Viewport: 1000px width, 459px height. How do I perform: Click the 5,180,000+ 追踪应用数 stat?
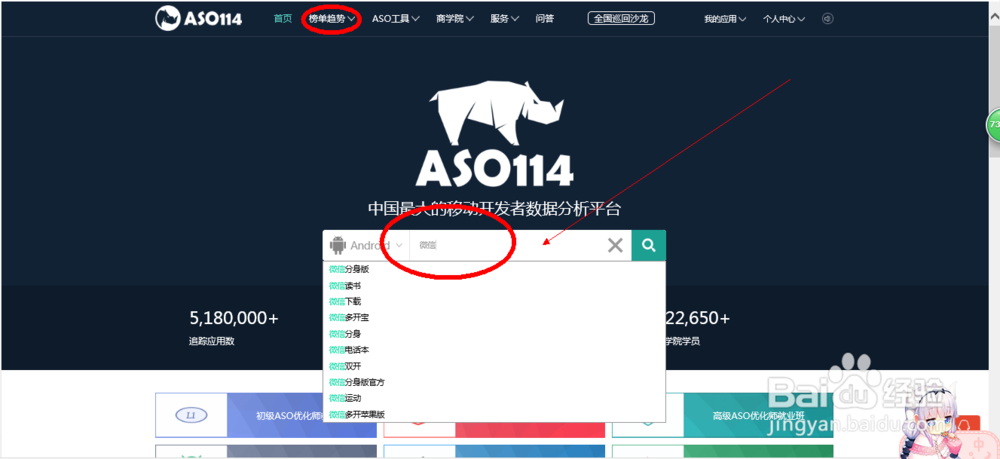(x=234, y=328)
